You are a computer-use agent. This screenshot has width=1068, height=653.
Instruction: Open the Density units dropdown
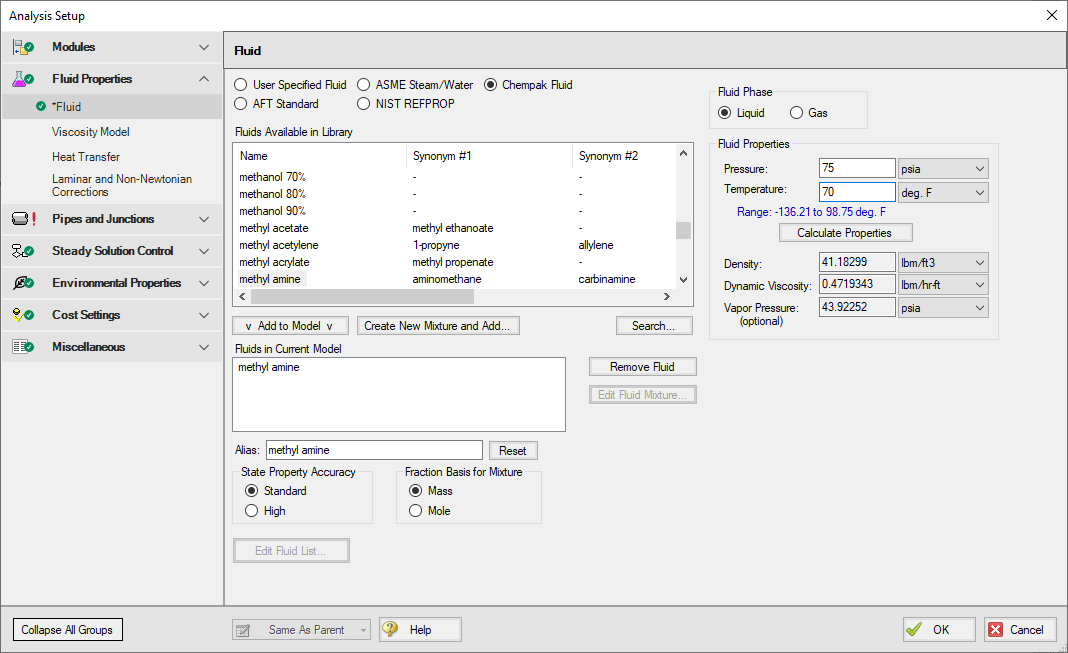click(943, 263)
